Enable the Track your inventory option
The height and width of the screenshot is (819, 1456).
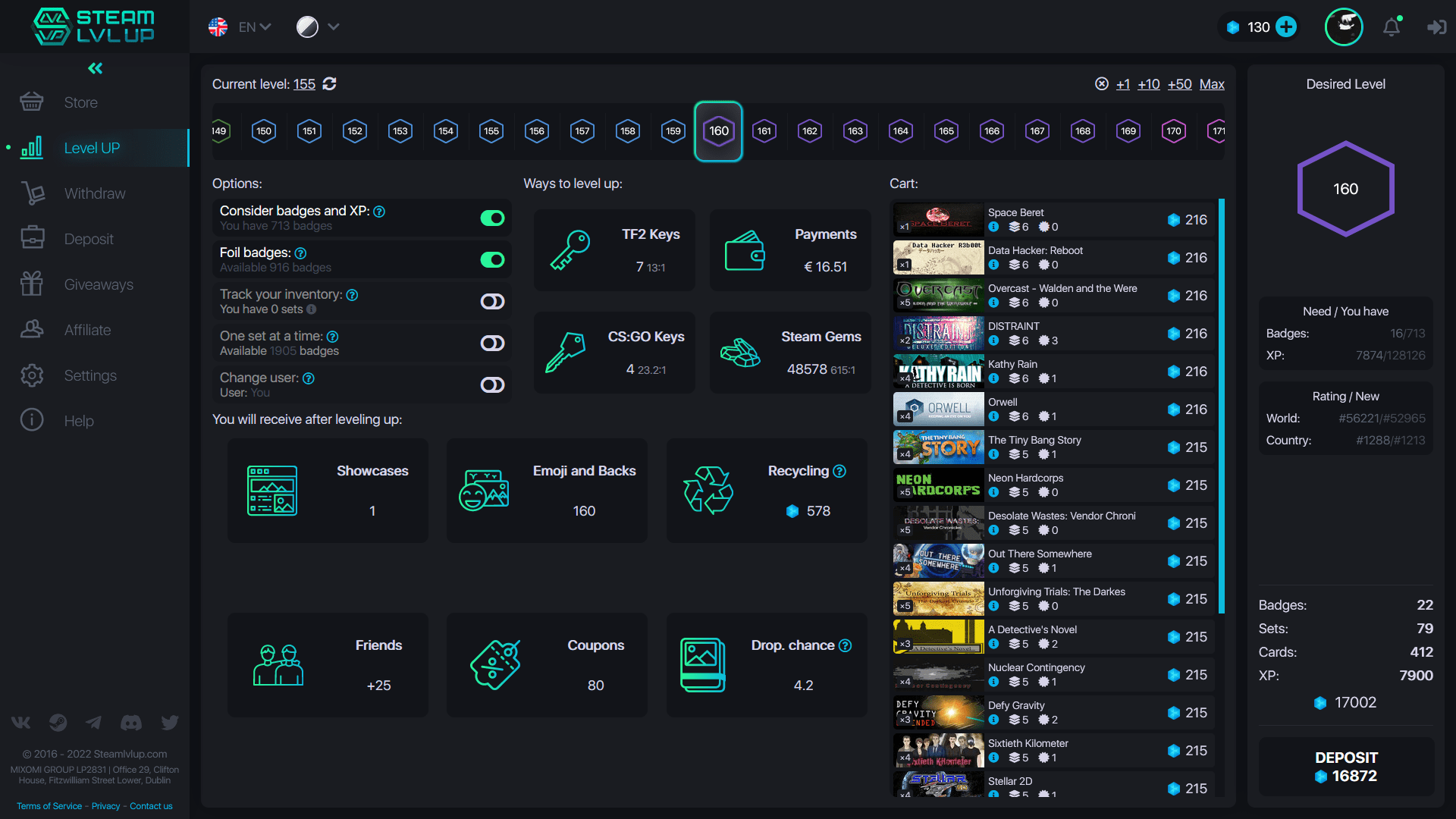[x=492, y=301]
